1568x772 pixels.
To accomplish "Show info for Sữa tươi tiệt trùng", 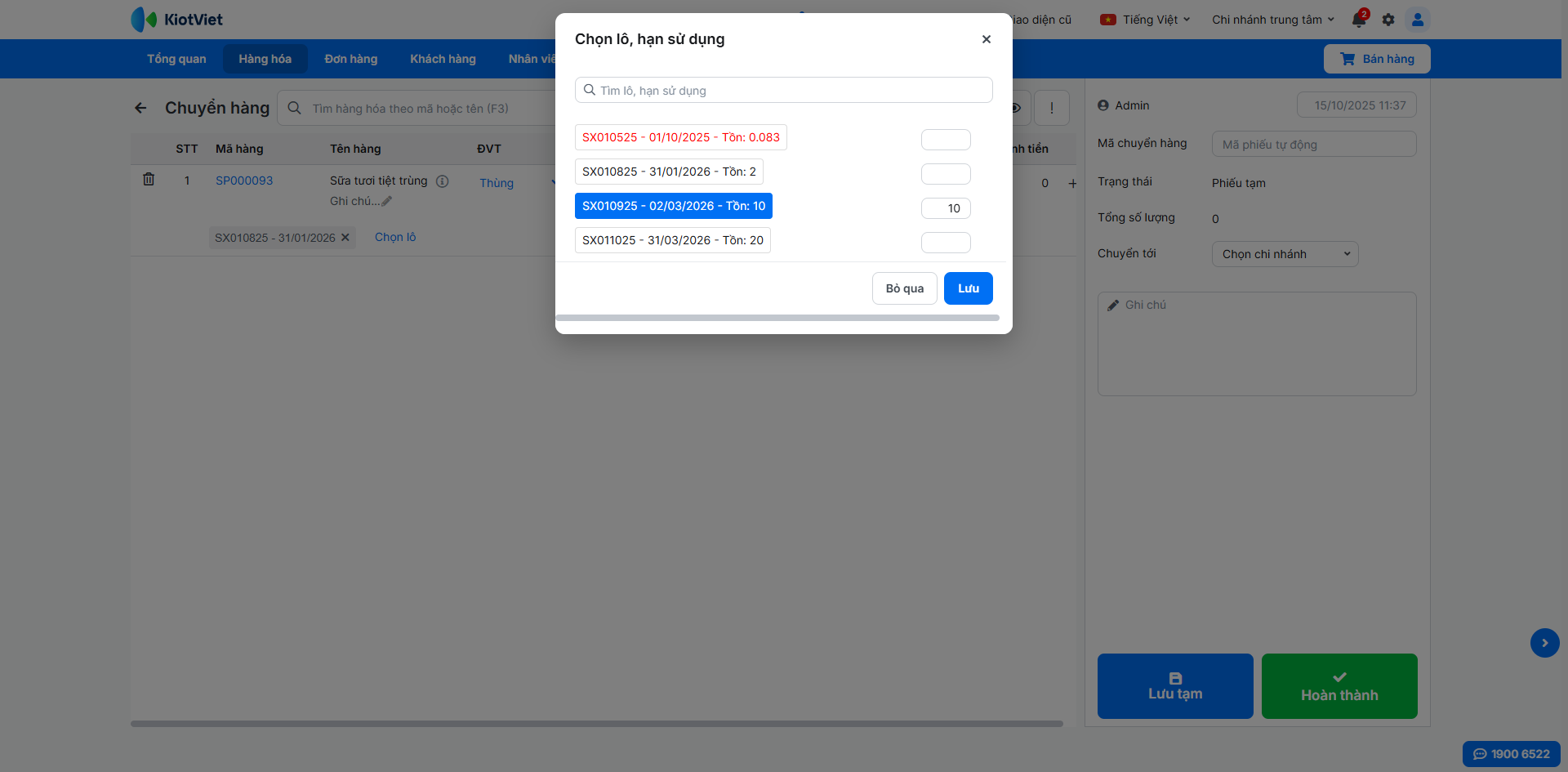I will pos(442,181).
